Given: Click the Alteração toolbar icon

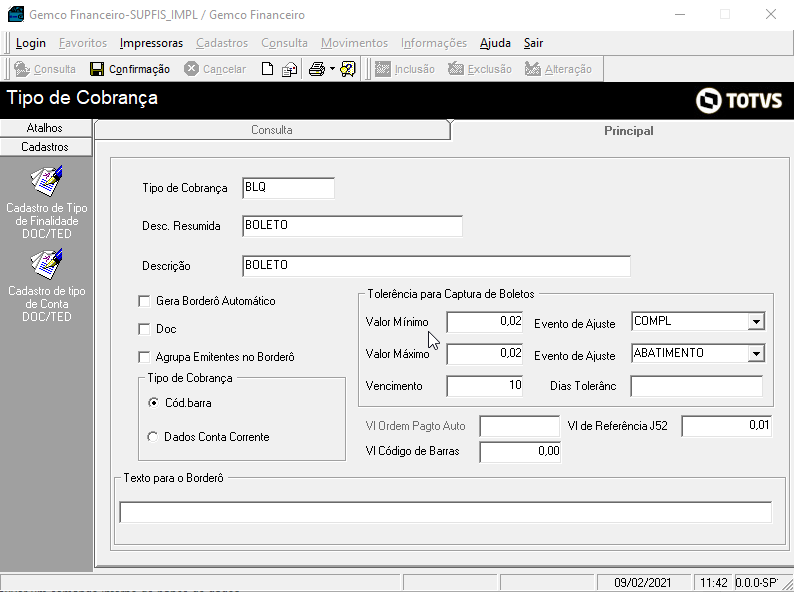Looking at the screenshot, I should tap(533, 69).
